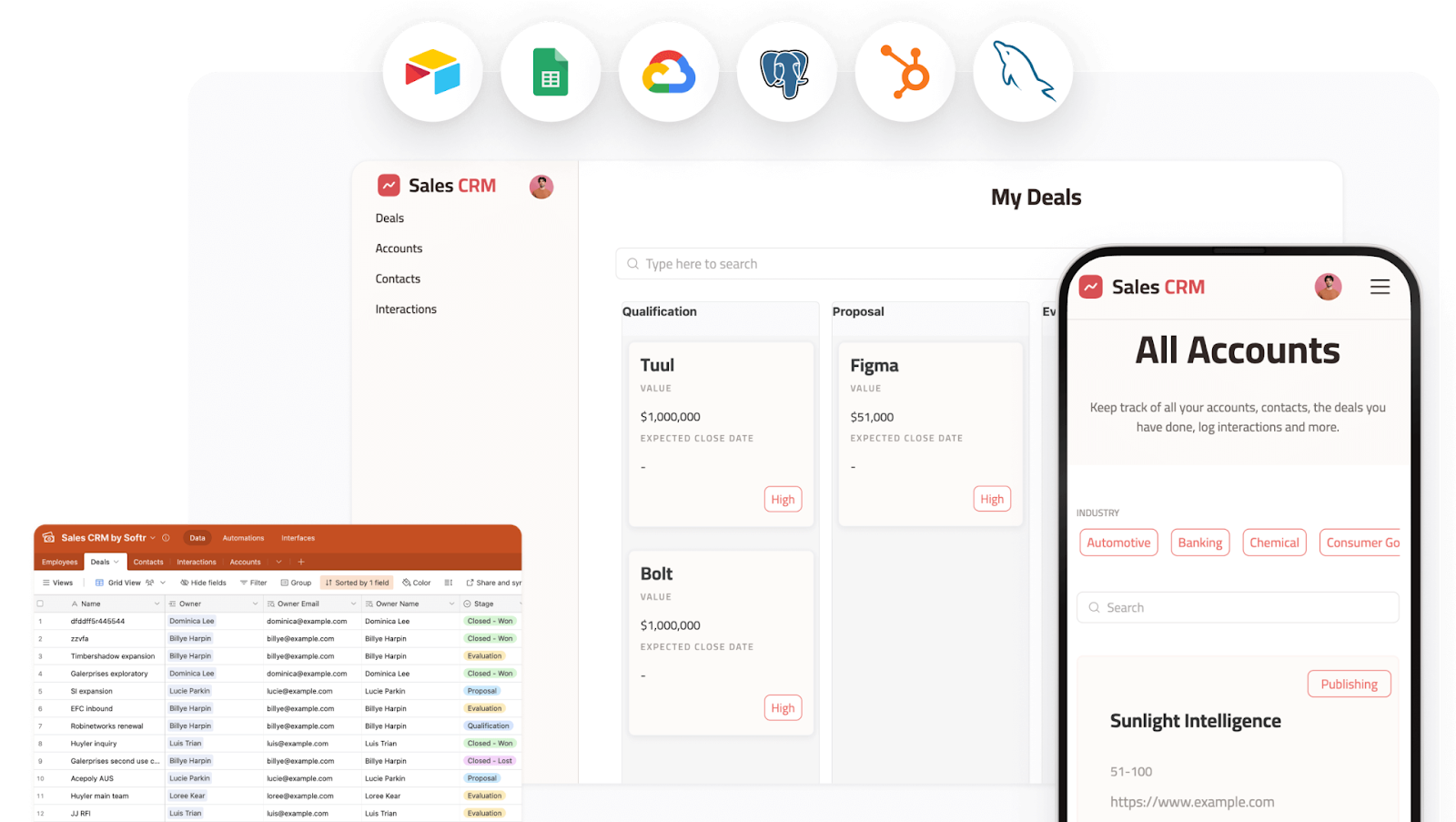This screenshot has height=822, width=1456.
Task: Open the Tuul deal card
Action: click(x=721, y=434)
